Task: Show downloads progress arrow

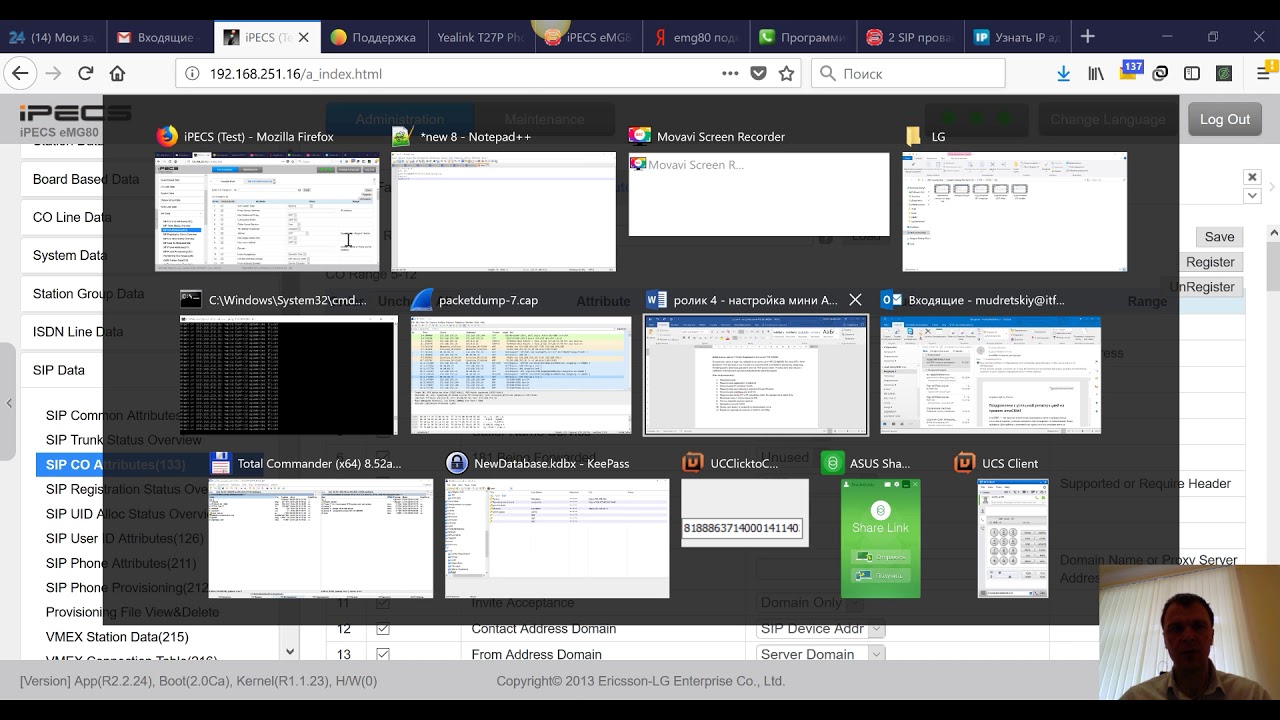Action: 1063,73
